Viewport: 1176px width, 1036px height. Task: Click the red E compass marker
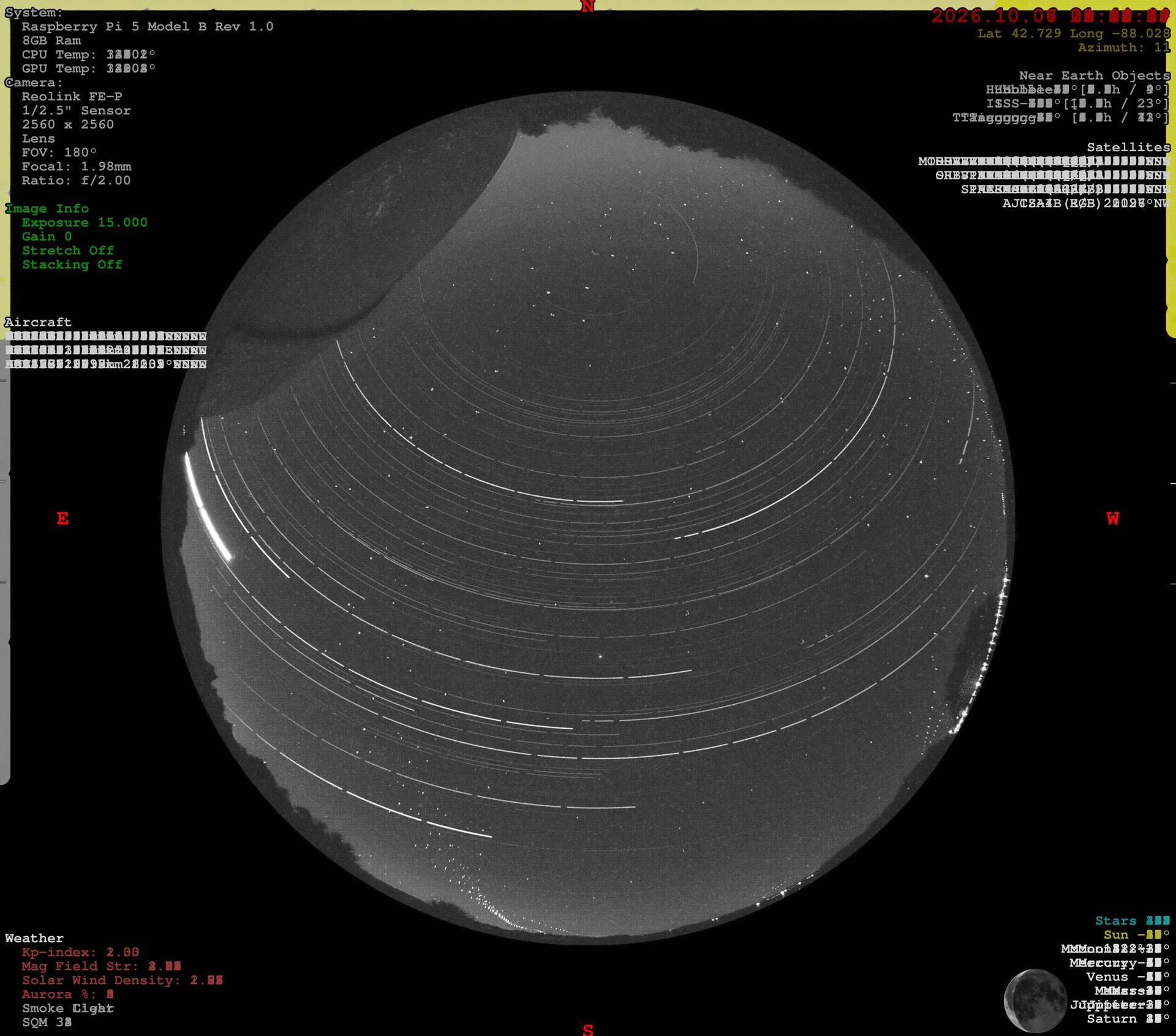(x=62, y=519)
